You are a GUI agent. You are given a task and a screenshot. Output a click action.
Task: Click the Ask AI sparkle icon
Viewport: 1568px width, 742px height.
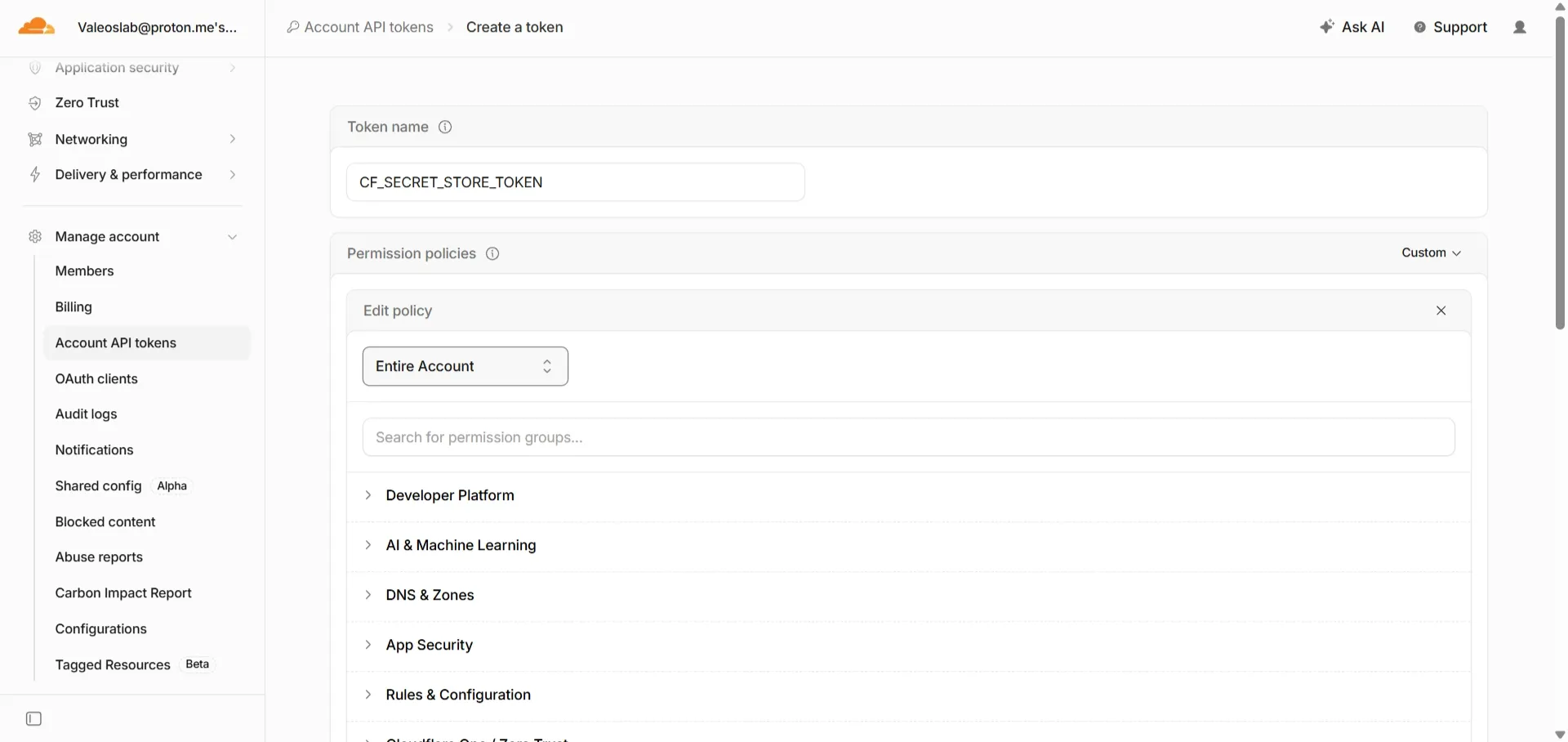[1327, 27]
